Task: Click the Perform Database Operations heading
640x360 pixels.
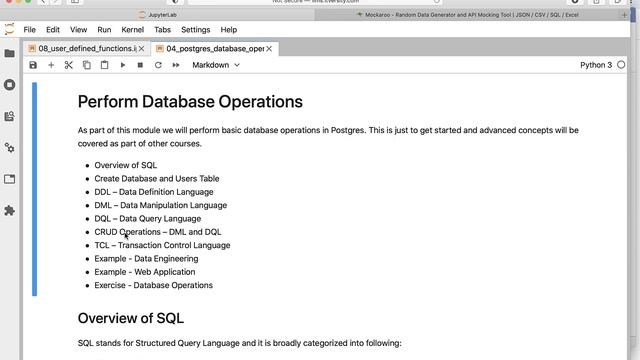Action: coord(190,102)
